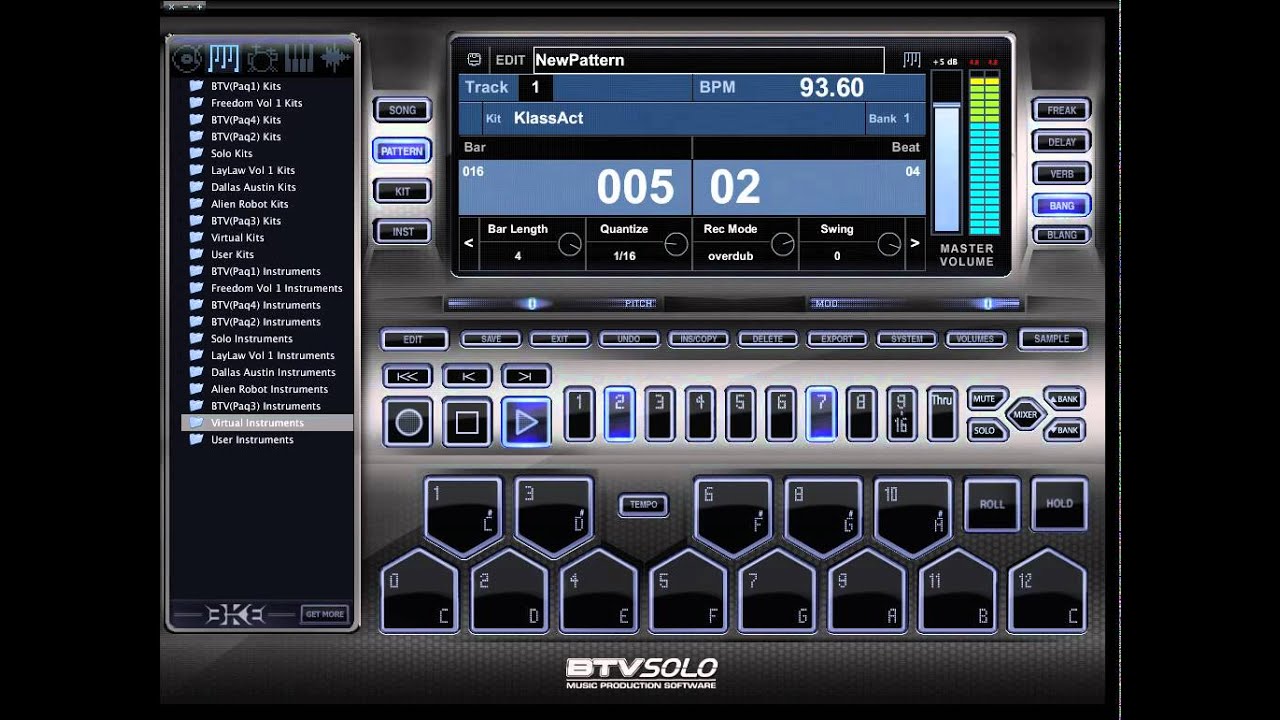Switch to PATTERN mode
This screenshot has width=1280, height=720.
pos(402,151)
